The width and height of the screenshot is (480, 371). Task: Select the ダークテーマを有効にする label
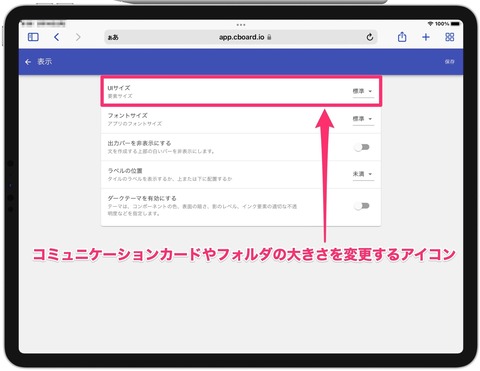pyautogui.click(x=142, y=198)
